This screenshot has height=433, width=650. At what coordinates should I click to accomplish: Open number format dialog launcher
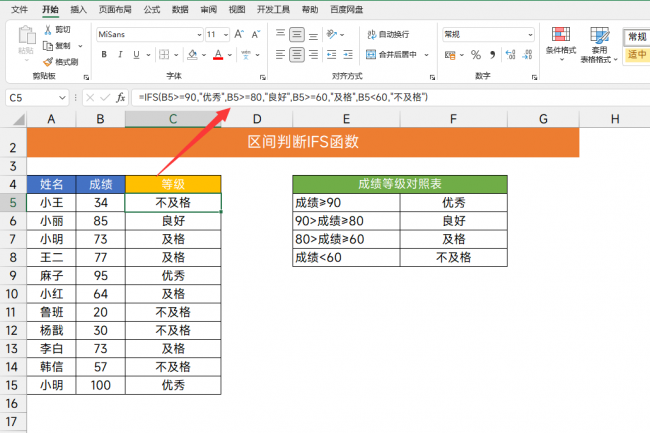[x=534, y=77]
